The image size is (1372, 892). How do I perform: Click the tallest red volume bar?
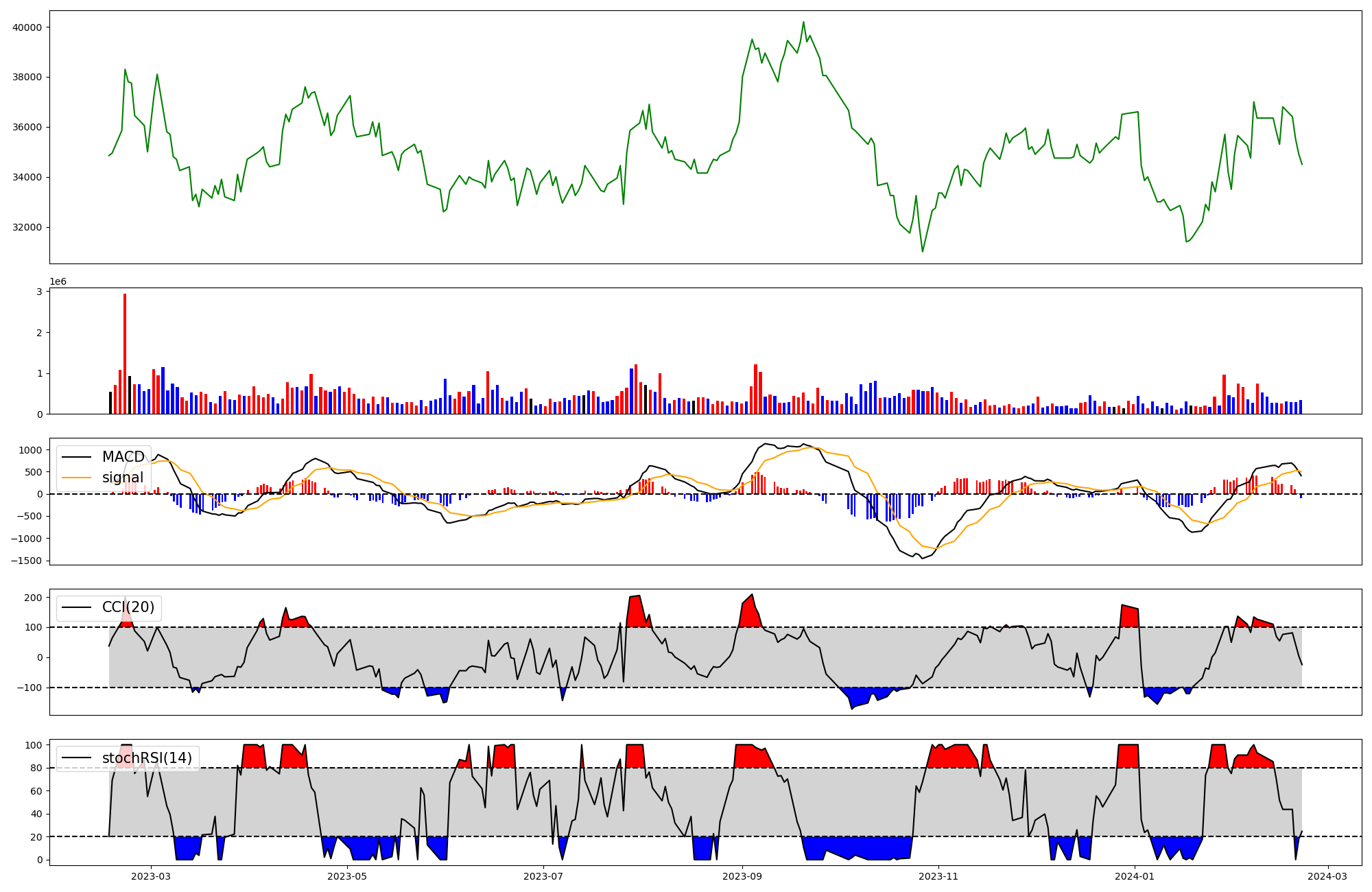coord(125,353)
